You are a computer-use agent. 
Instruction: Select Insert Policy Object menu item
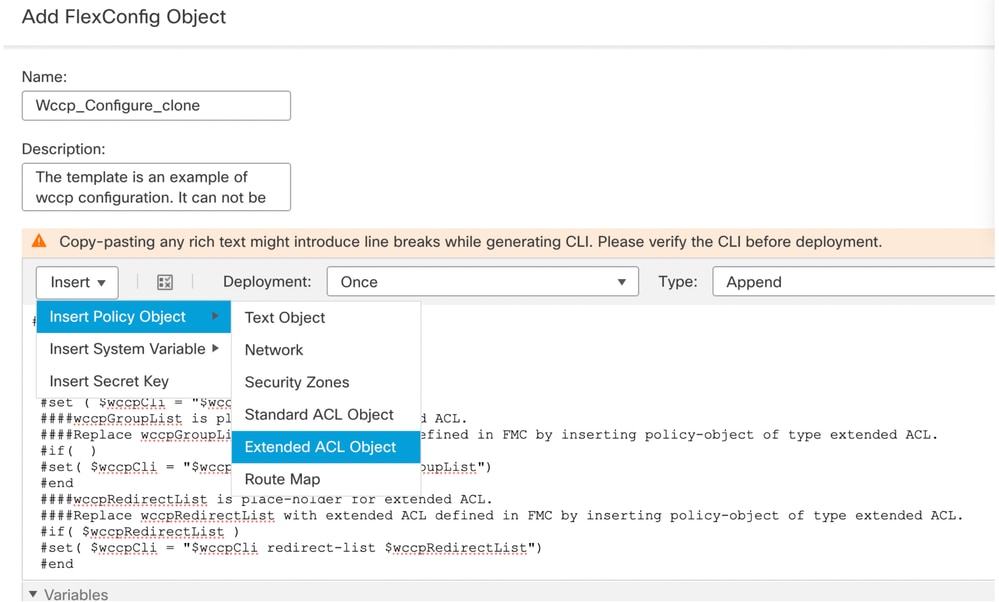[133, 317]
